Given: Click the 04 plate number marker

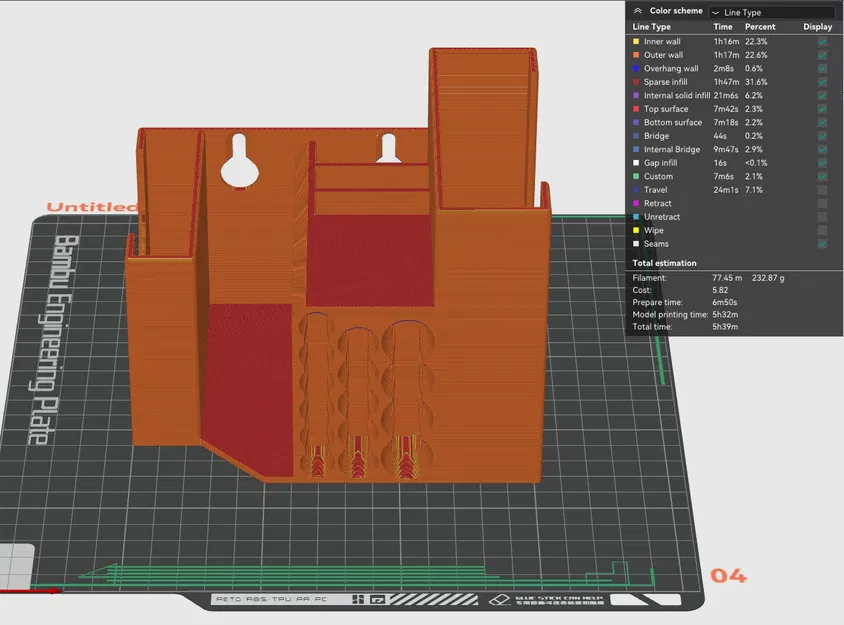Looking at the screenshot, I should coord(728,575).
